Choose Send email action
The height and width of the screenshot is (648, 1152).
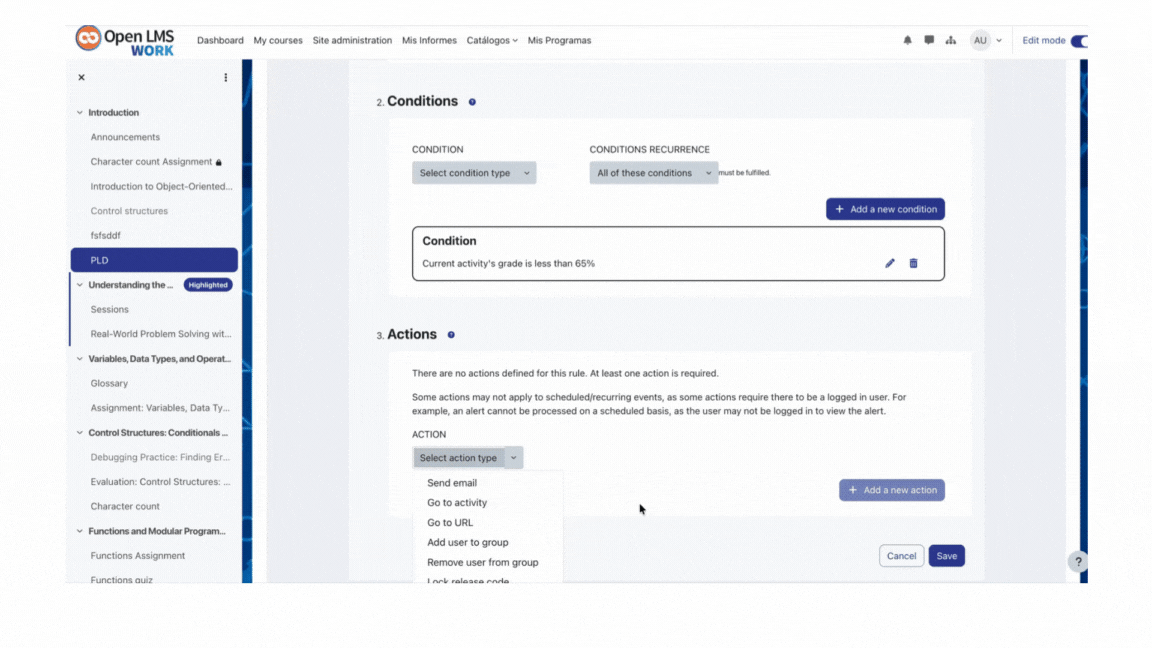[452, 483]
